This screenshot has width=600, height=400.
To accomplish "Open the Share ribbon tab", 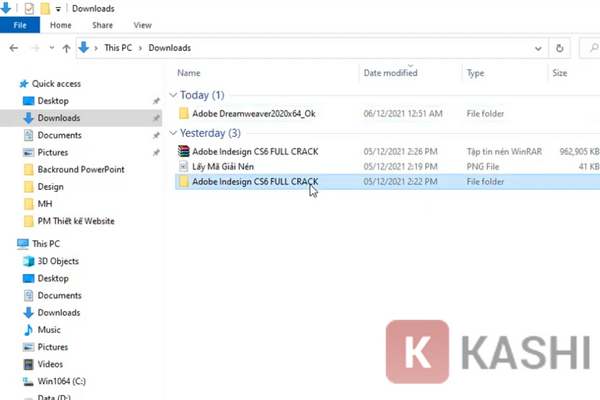I will (102, 25).
